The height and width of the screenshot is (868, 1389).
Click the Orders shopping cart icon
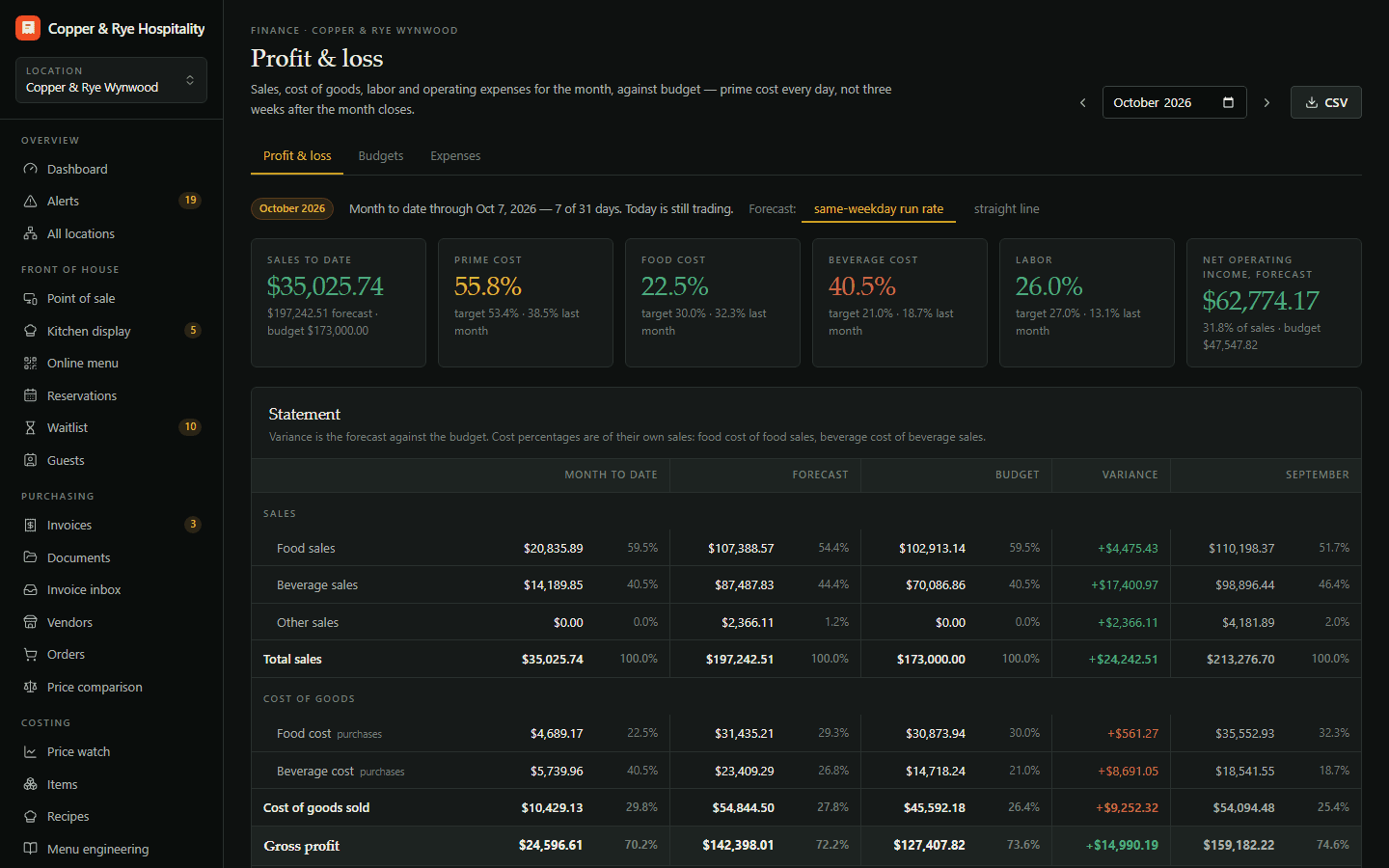[30, 654]
